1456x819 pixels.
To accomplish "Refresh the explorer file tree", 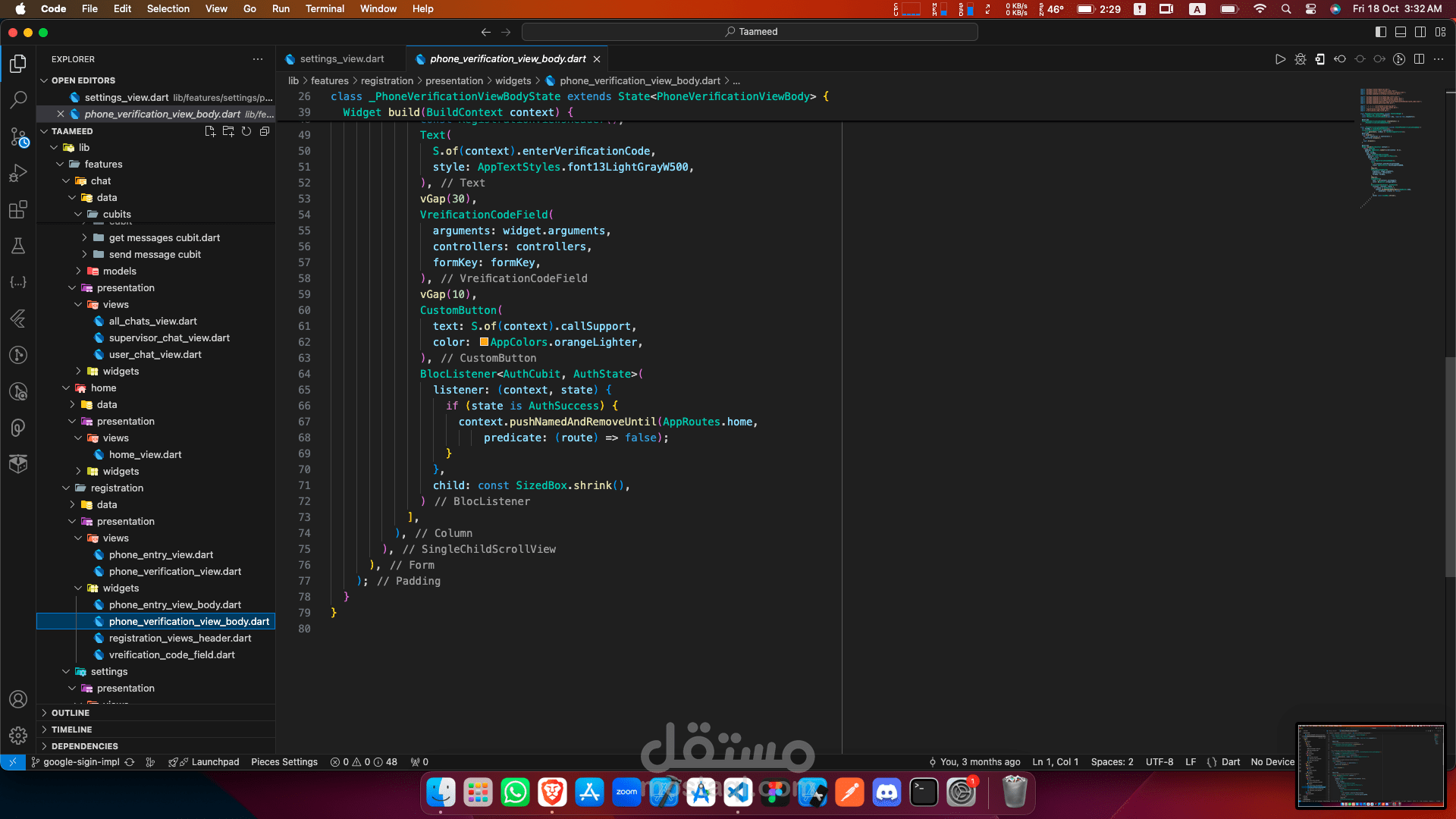I will (x=246, y=131).
